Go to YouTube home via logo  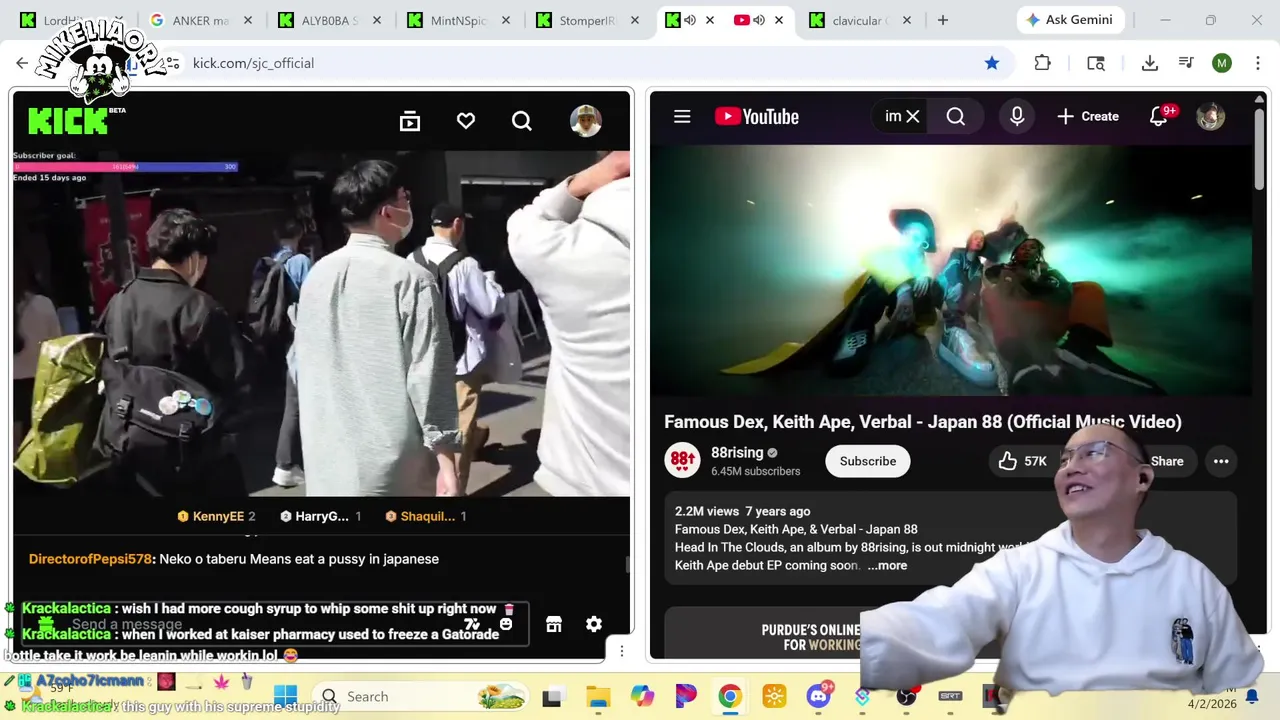[x=757, y=116]
